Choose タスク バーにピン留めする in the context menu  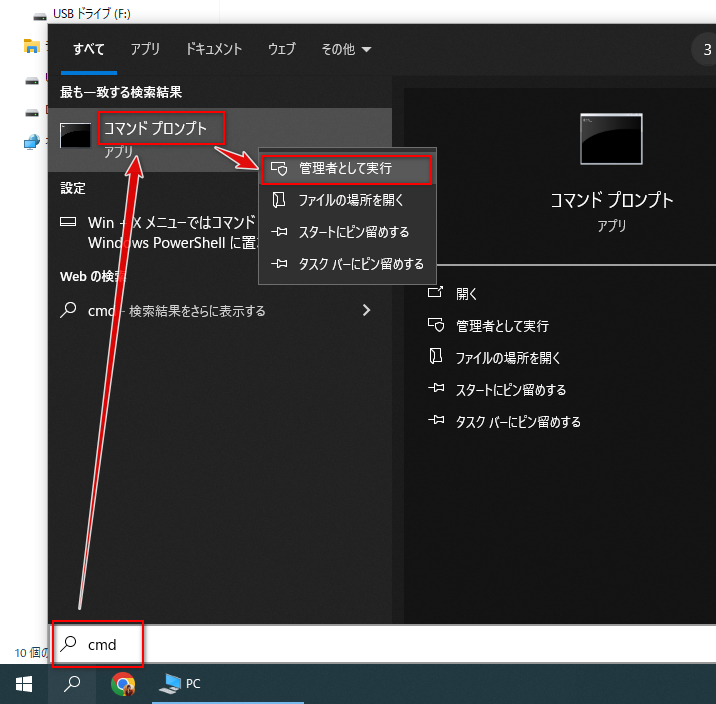347,264
